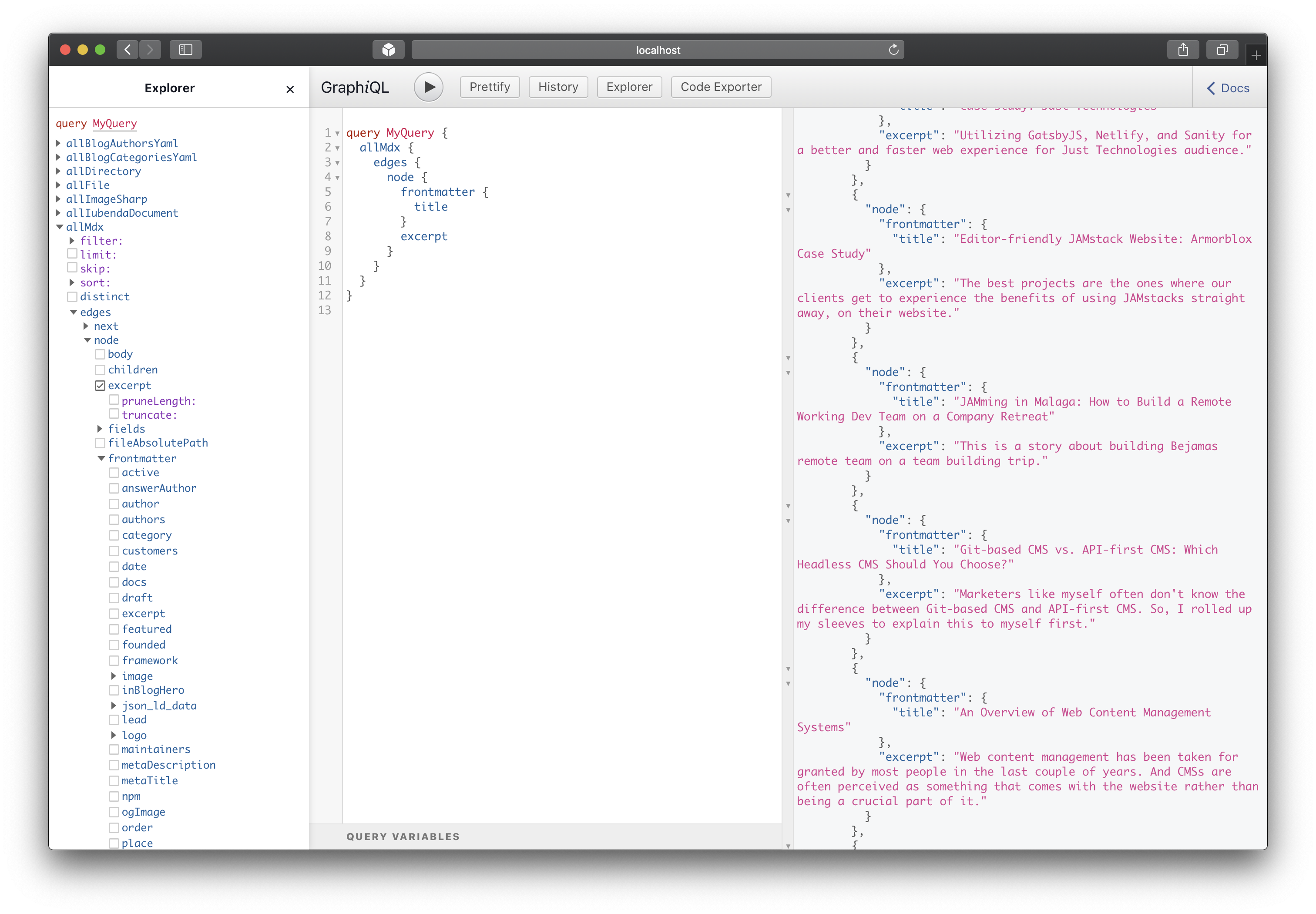This screenshot has height=914, width=1316.
Task: Click the browser forward arrow
Action: 150,50
